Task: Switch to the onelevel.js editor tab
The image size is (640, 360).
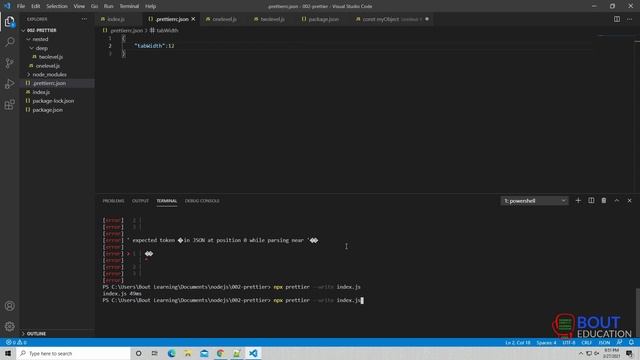Action: pos(224,19)
